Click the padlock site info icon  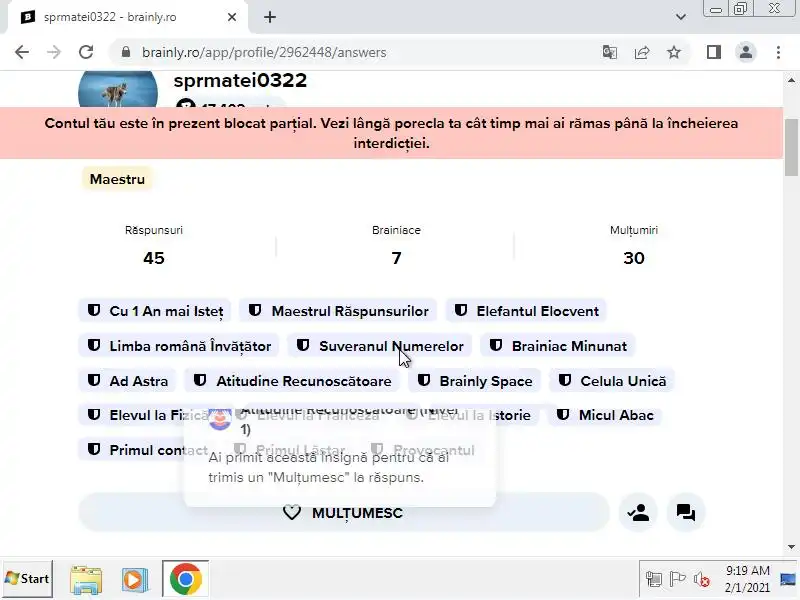pyautogui.click(x=126, y=52)
